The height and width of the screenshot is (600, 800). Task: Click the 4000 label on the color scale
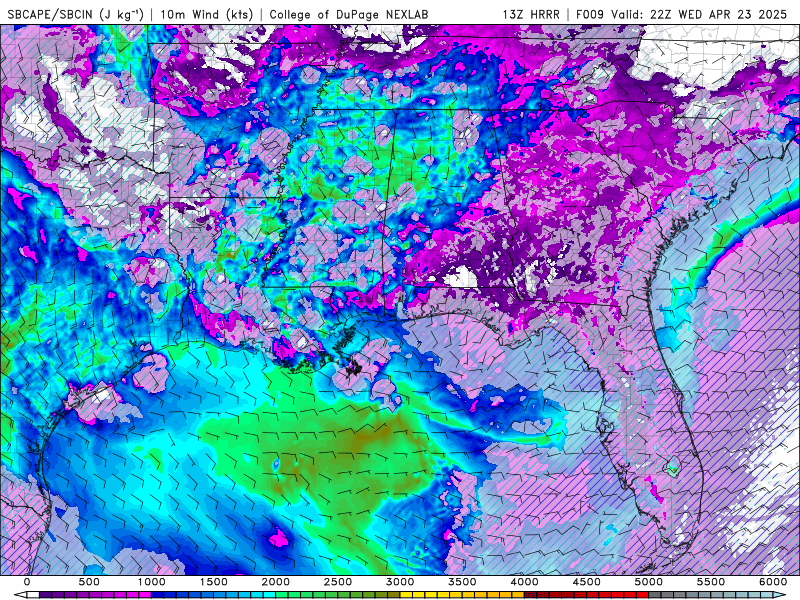click(x=524, y=582)
